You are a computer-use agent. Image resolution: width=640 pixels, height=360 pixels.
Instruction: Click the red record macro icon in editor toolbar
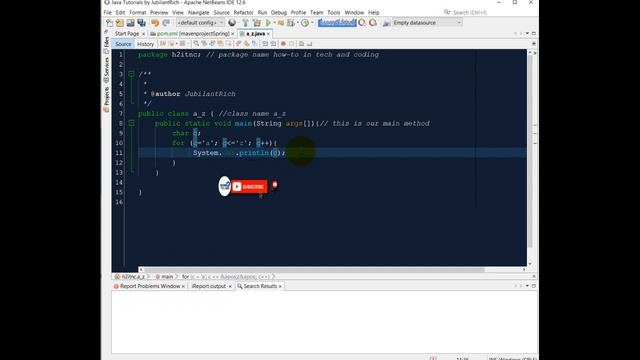283,44
